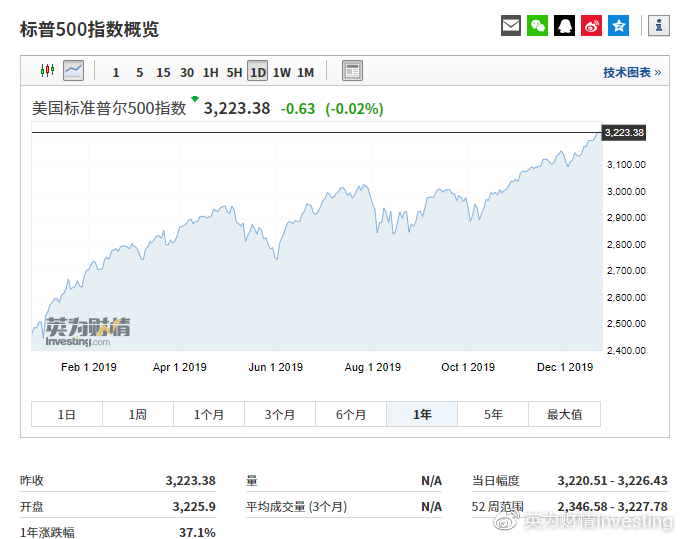Set chart interval to 1 minute
The image size is (680, 539).
[x=116, y=72]
